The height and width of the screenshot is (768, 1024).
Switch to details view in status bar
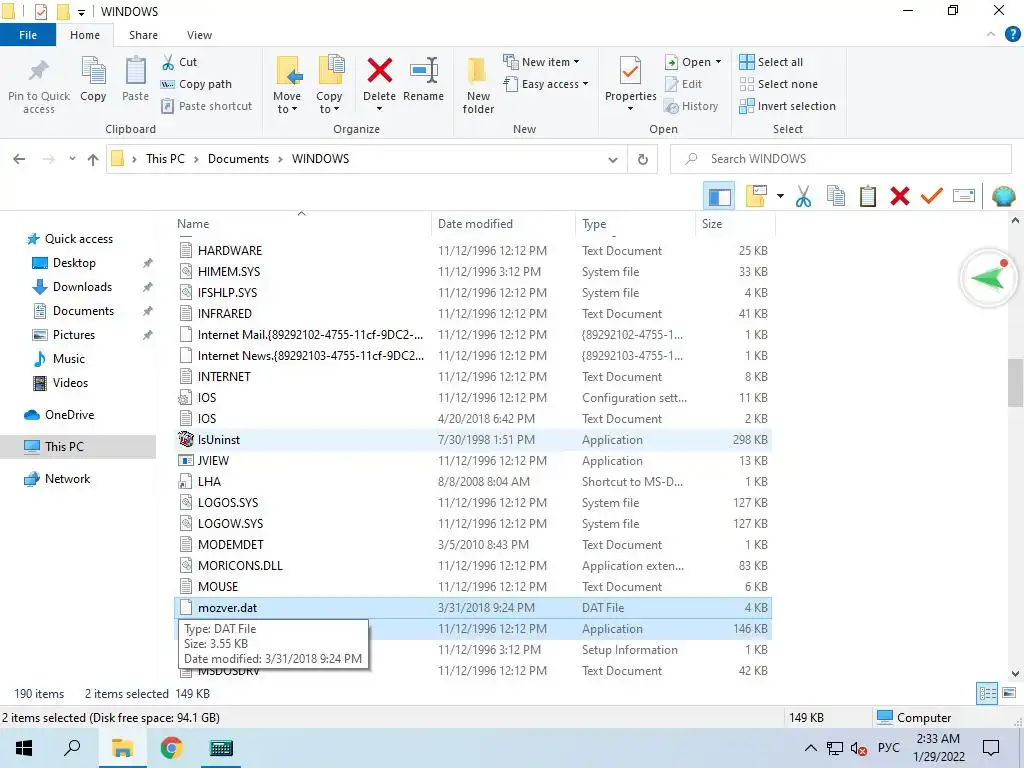[x=987, y=693]
